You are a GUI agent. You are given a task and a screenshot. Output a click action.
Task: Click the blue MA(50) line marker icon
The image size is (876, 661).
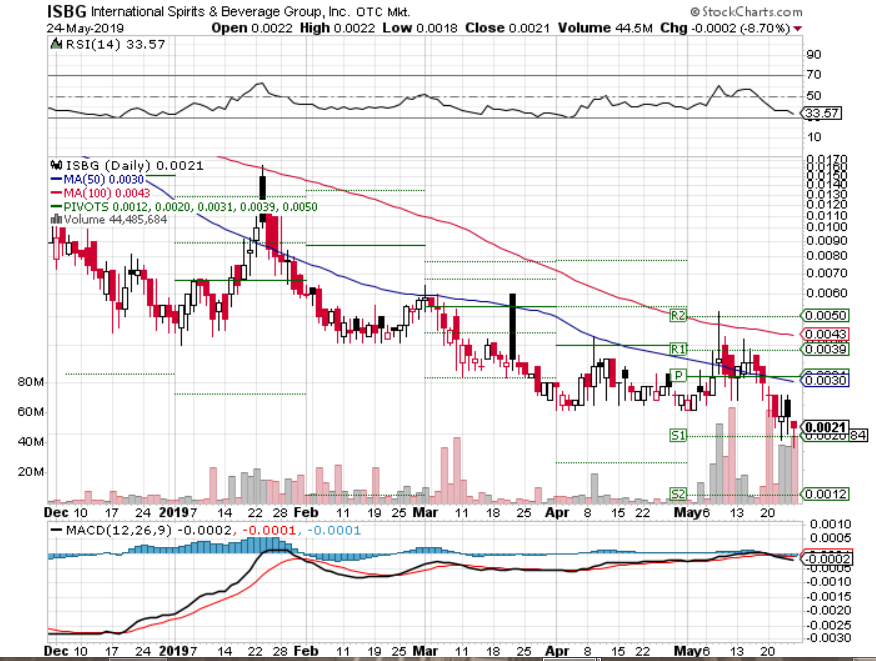pyautogui.click(x=57, y=179)
